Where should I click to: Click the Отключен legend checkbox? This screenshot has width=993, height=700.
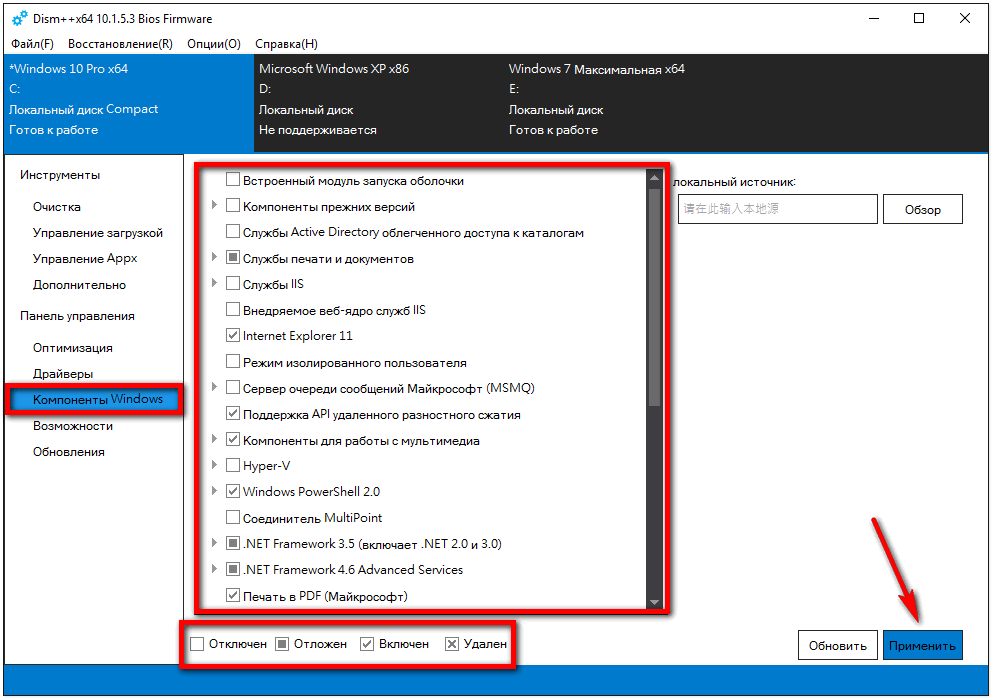tap(197, 644)
